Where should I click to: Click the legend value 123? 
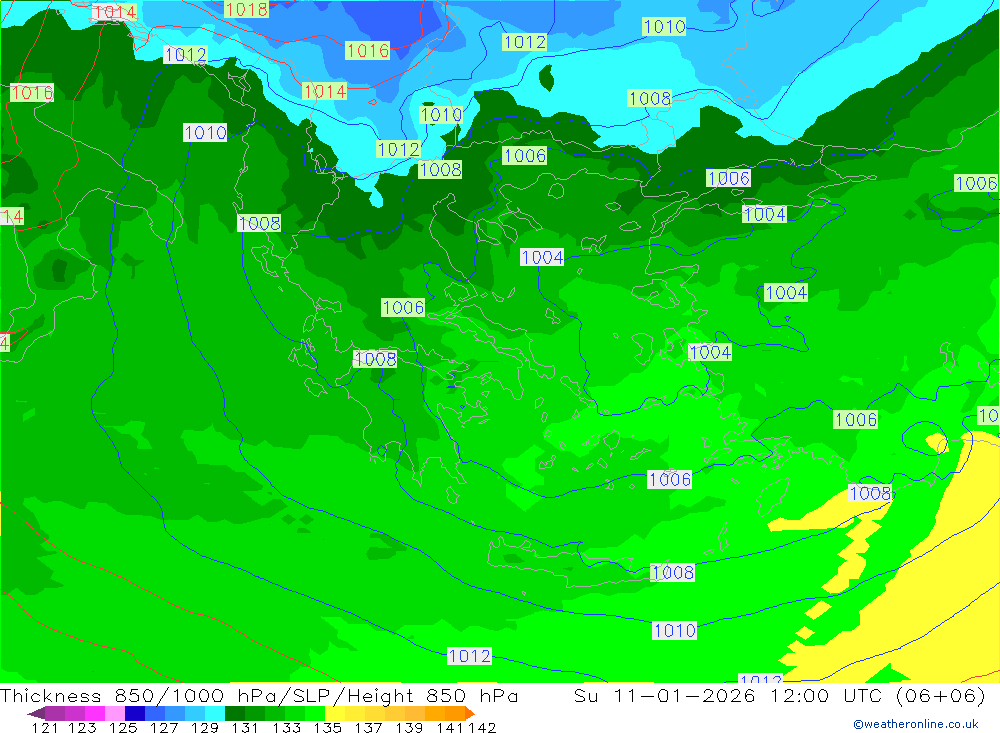click(x=82, y=727)
